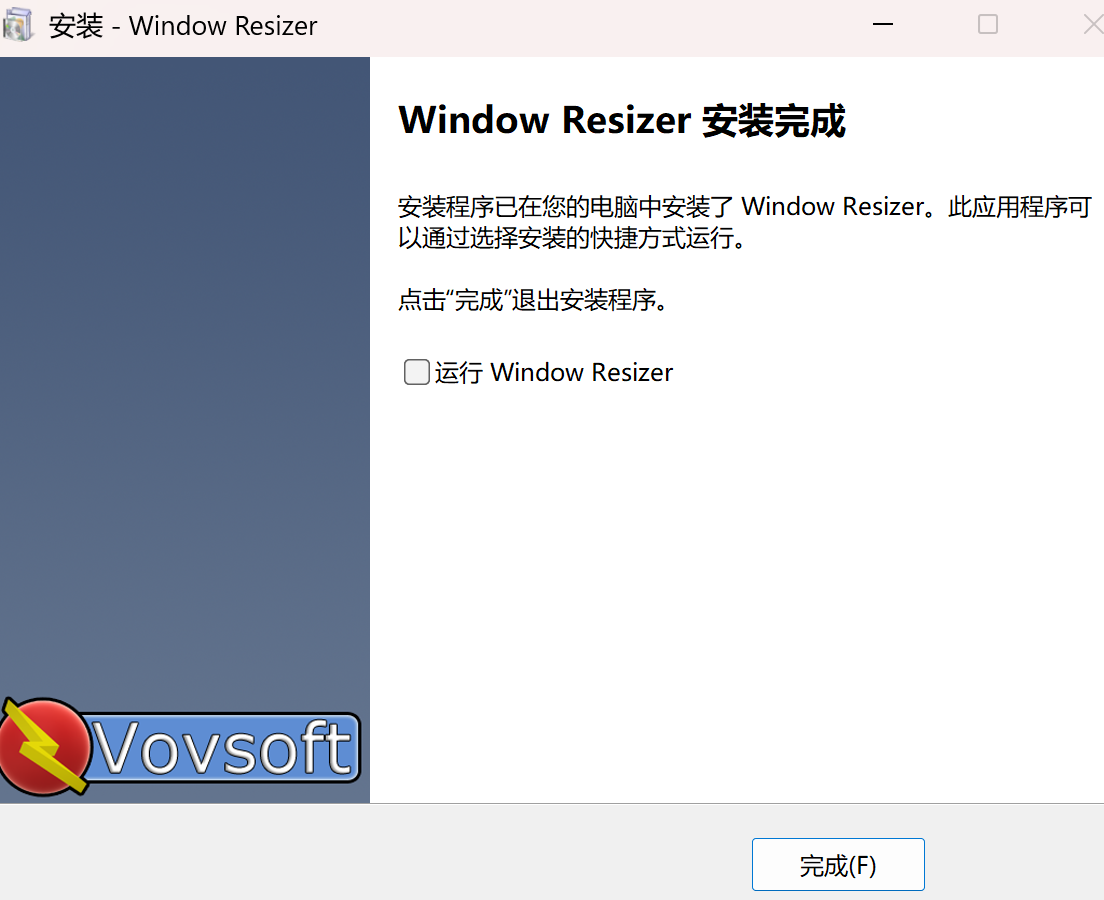Click the separator line above the footer

click(x=737, y=803)
